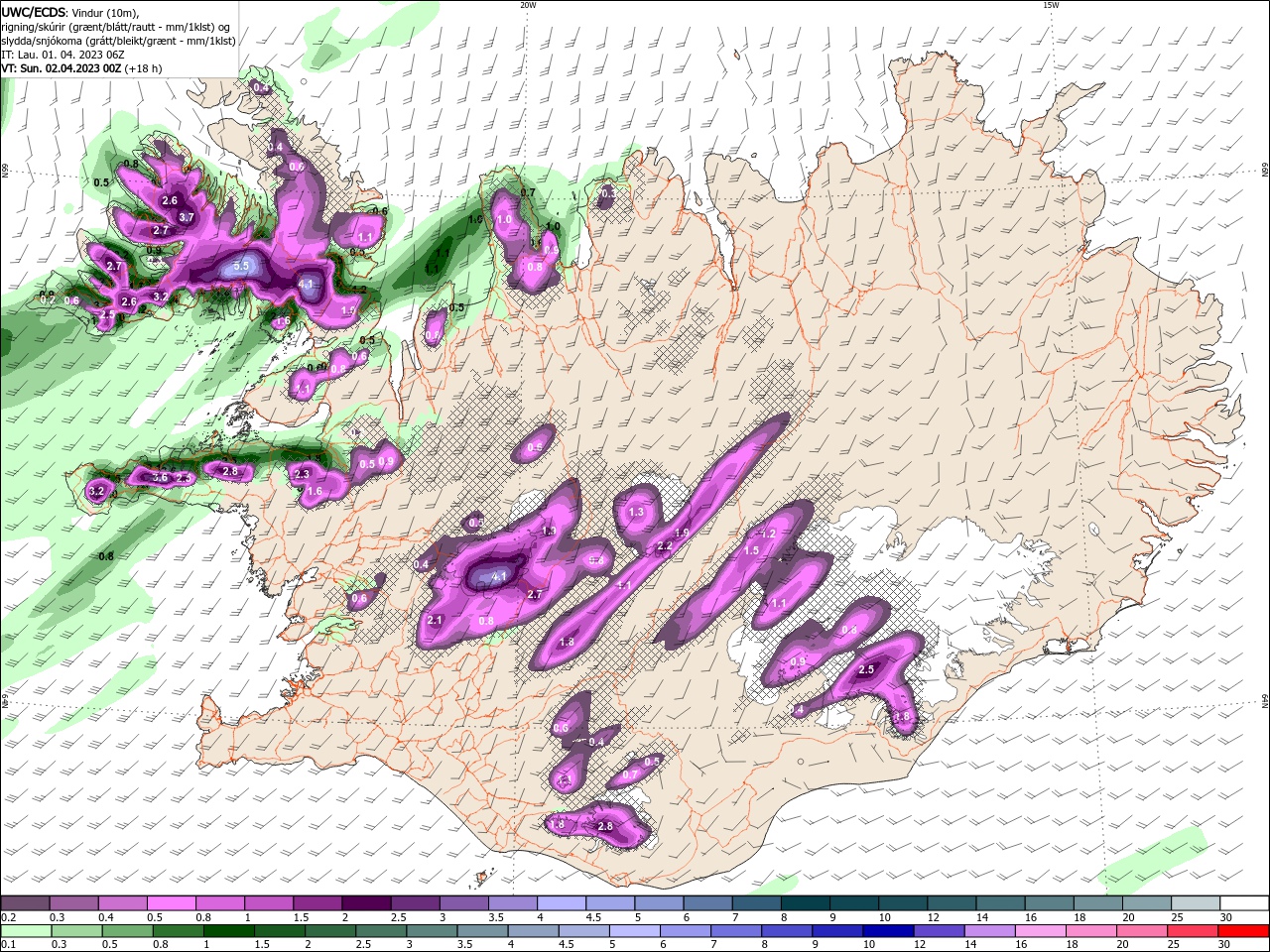Click the bright pink snow swatch labeled 0.5
The width and height of the screenshot is (1270, 952).
click(171, 903)
